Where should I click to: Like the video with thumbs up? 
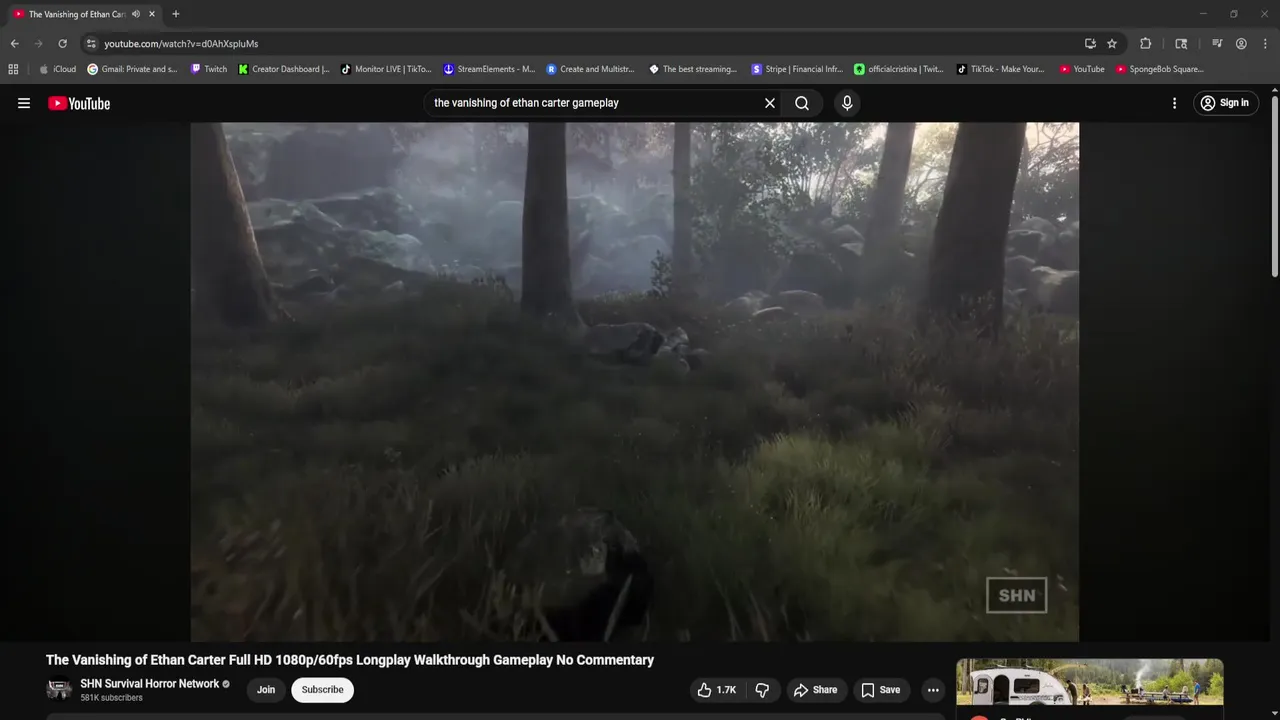tap(718, 690)
